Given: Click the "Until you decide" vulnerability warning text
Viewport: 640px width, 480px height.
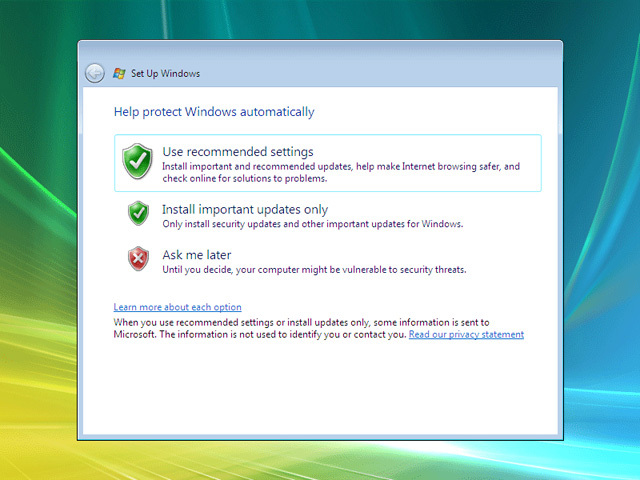Looking at the screenshot, I should 314,269.
